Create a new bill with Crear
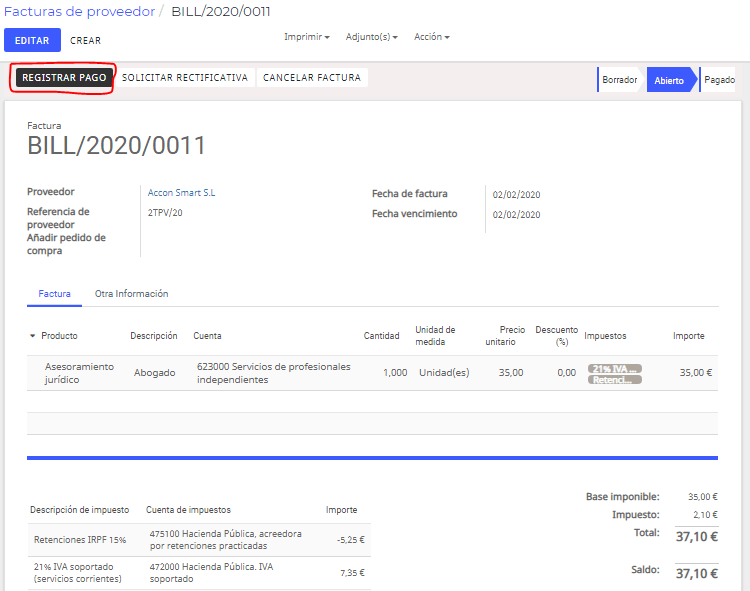Image resolution: width=750 pixels, height=591 pixels. [86, 41]
